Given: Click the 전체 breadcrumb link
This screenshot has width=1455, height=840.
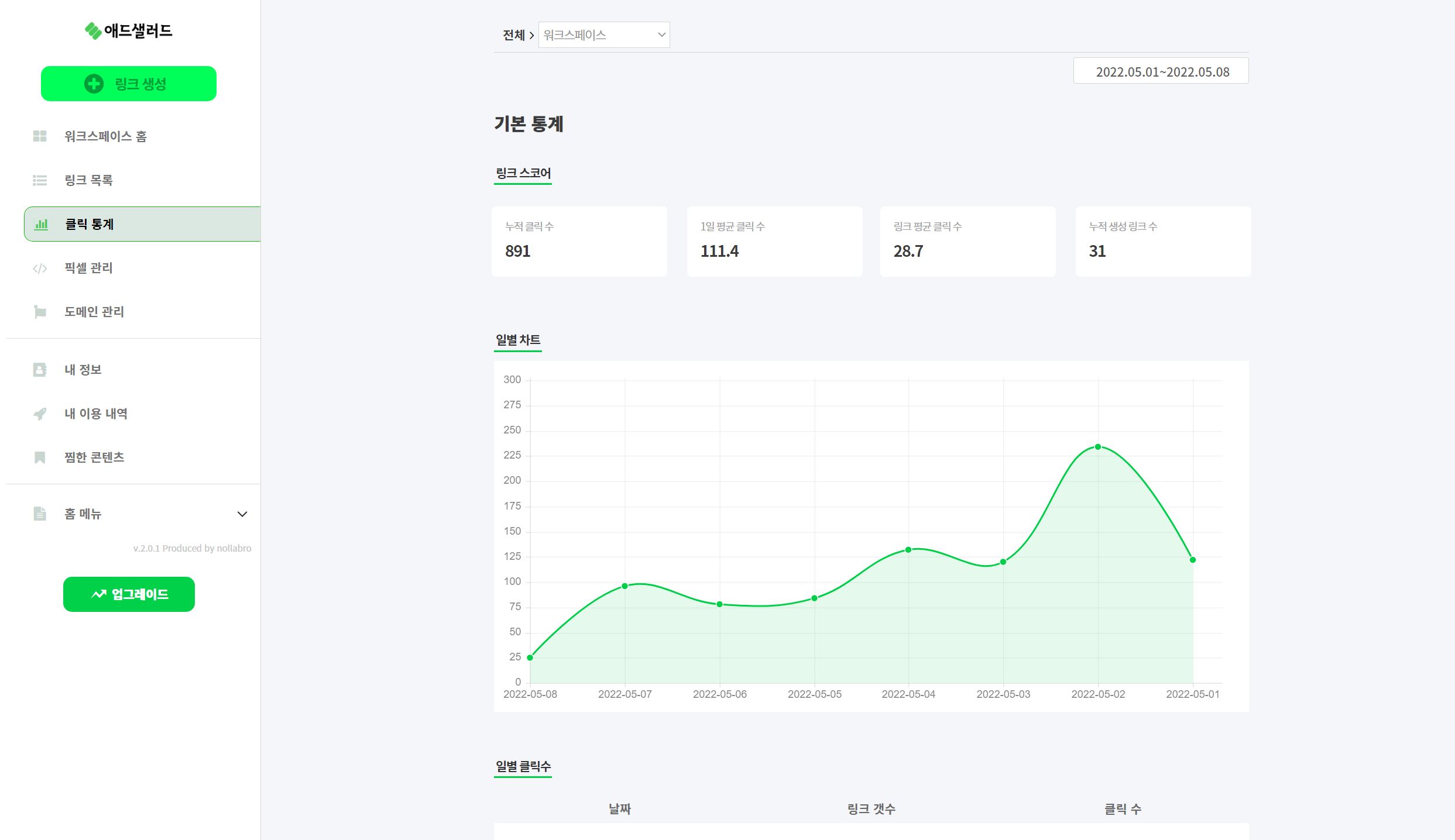Looking at the screenshot, I should point(514,35).
